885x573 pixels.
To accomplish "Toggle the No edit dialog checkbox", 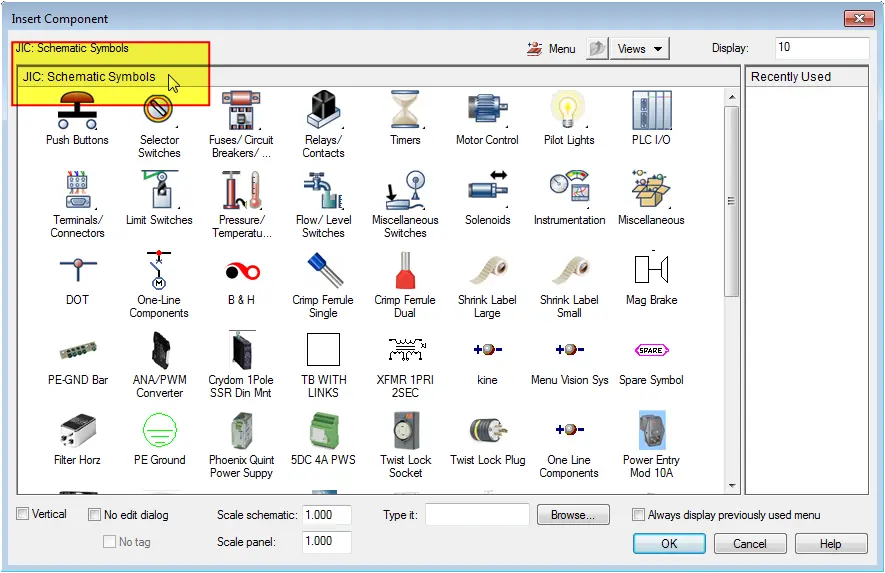I will coord(95,515).
